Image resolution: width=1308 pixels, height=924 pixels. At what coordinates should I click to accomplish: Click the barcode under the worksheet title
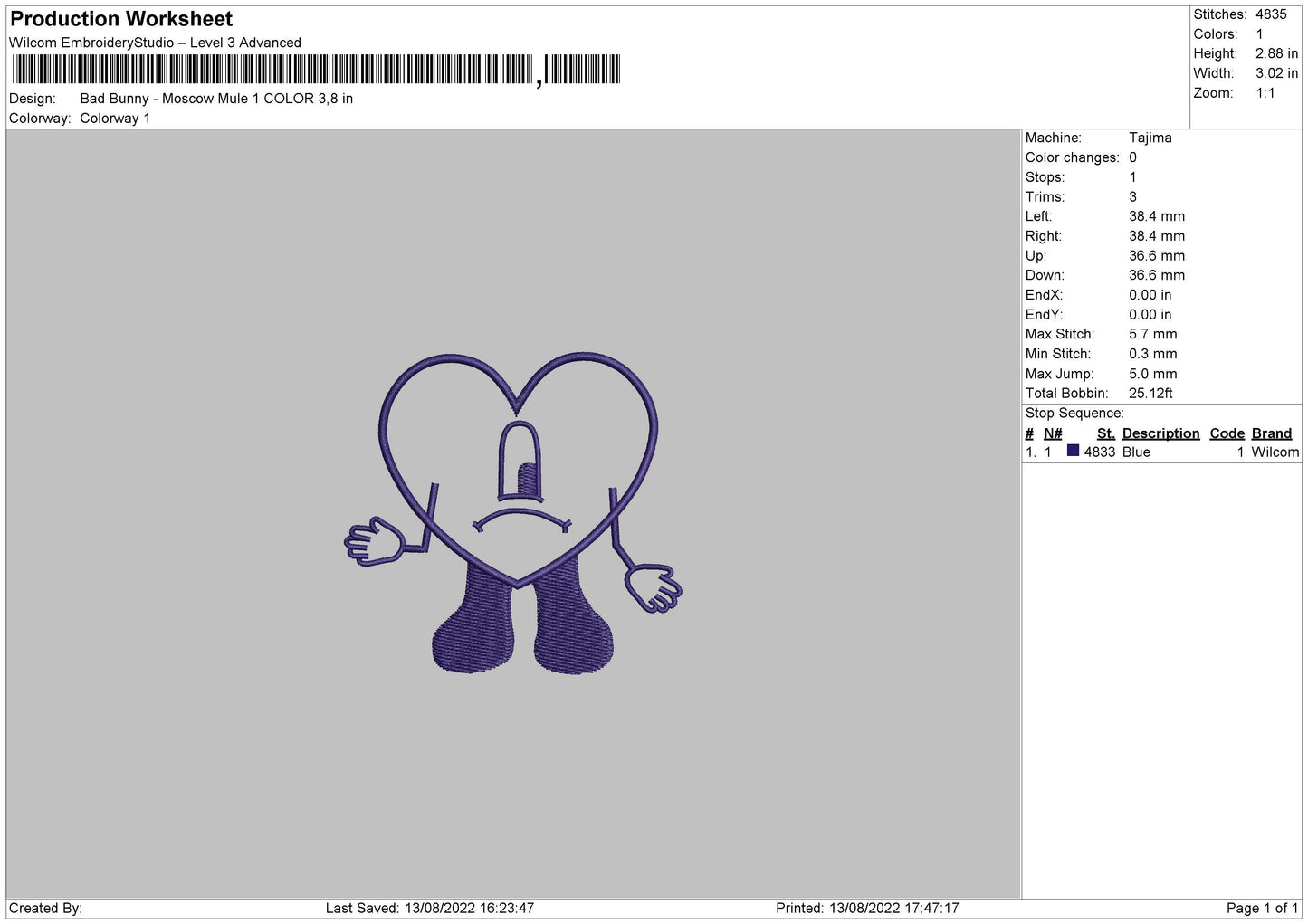(316, 70)
